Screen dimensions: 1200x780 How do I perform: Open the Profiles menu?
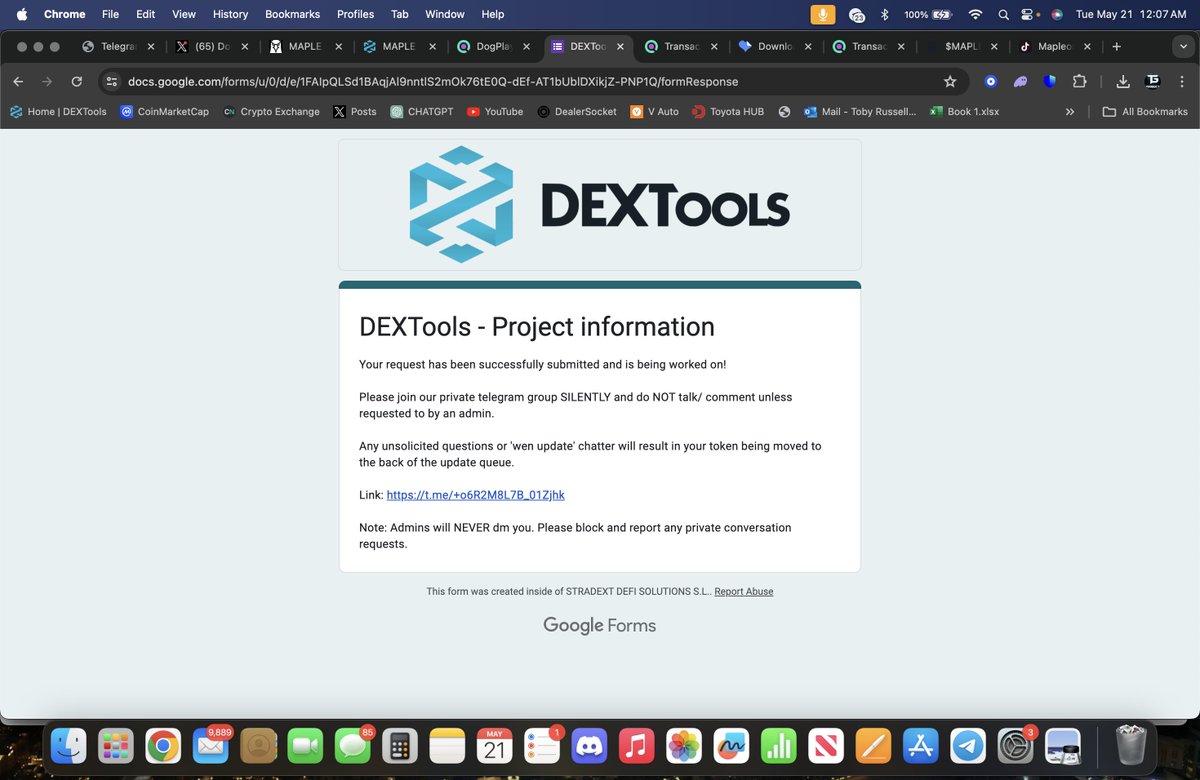click(355, 14)
